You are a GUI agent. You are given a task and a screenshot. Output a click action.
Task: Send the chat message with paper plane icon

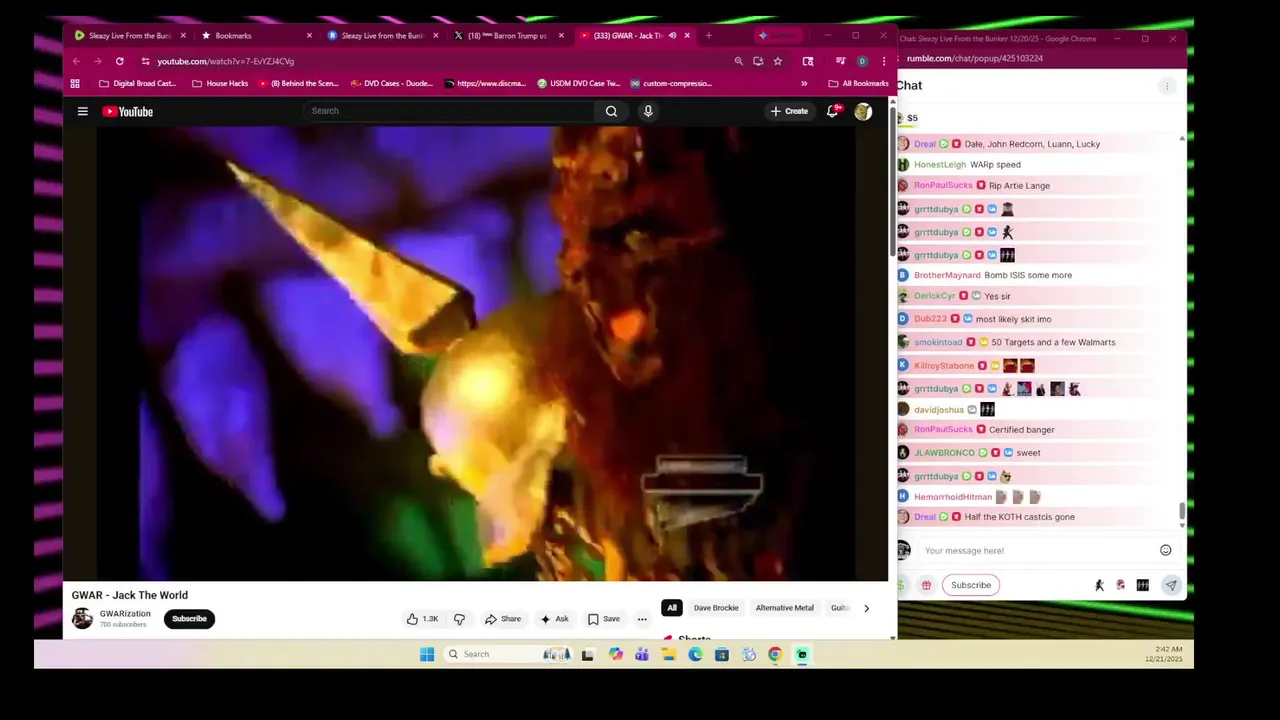(1171, 585)
